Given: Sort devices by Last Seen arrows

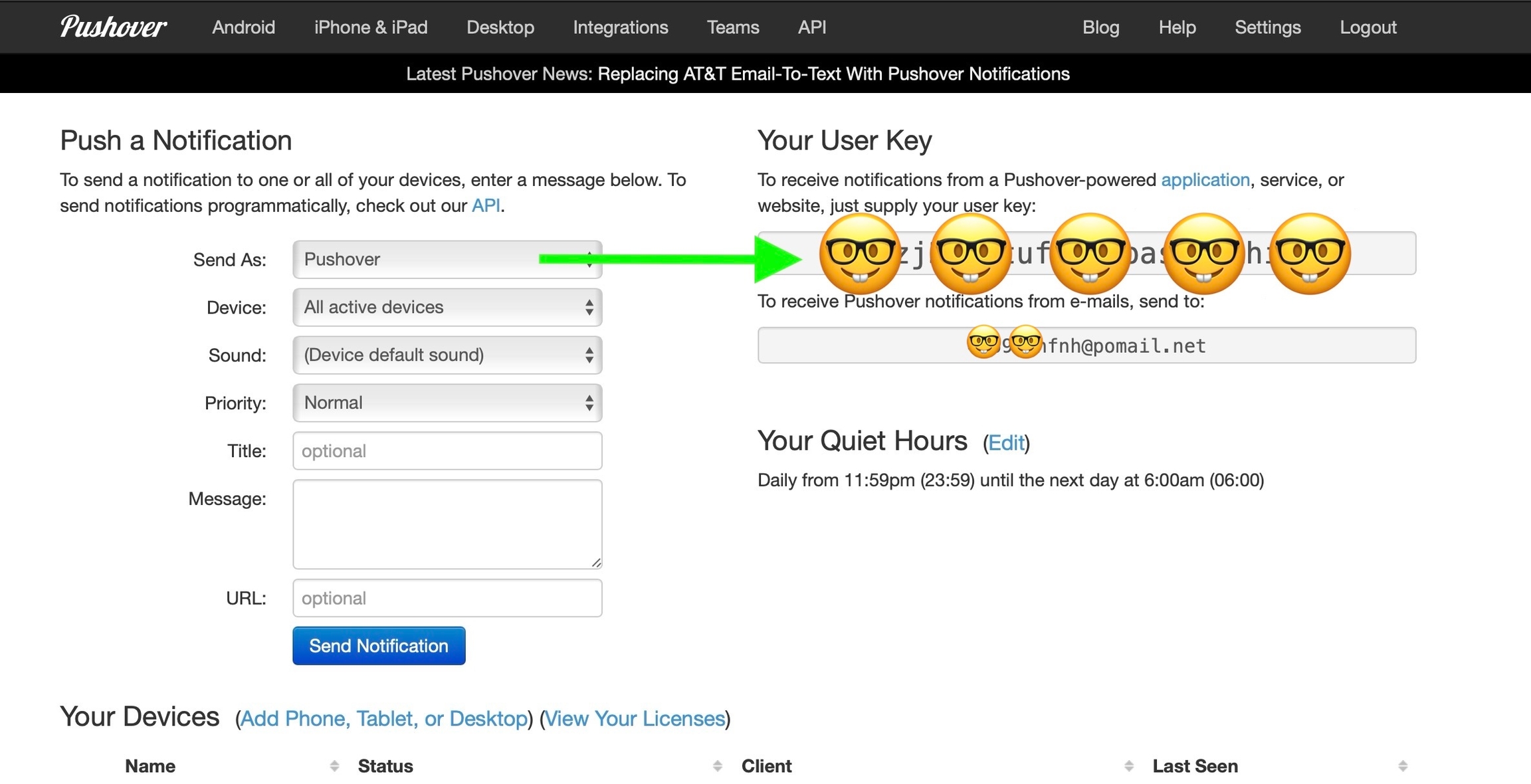Looking at the screenshot, I should click(1402, 766).
